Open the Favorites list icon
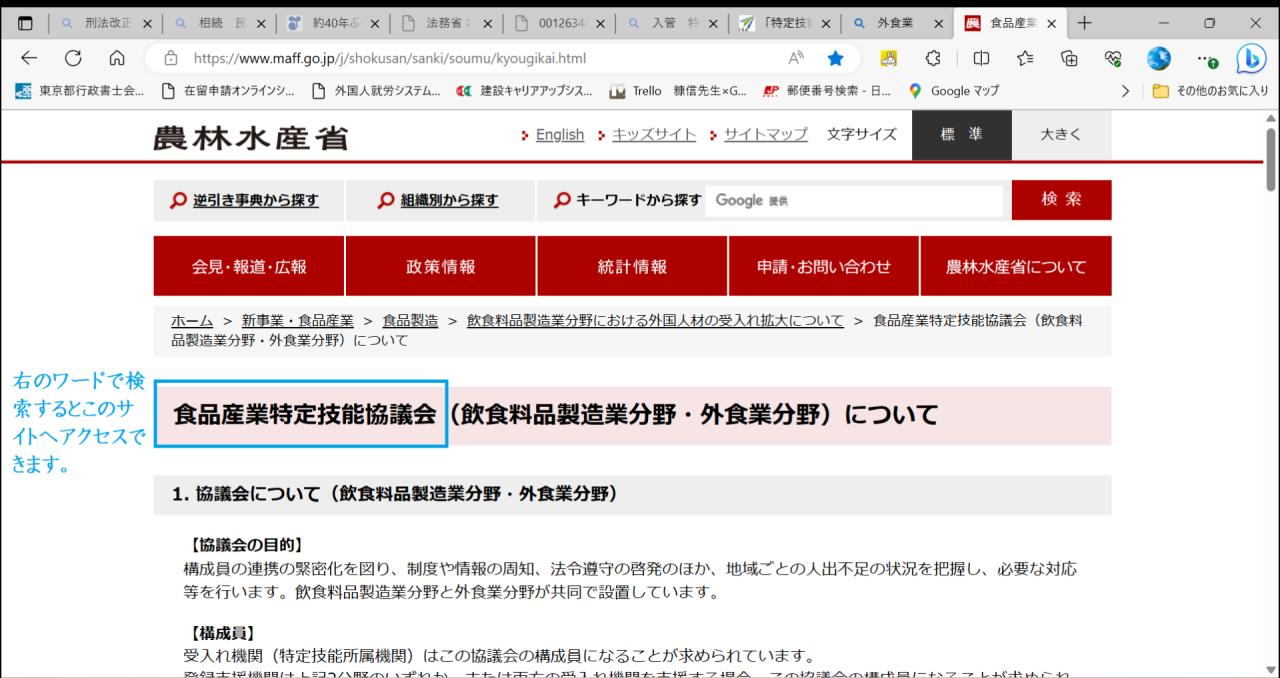 pyautogui.click(x=1025, y=58)
